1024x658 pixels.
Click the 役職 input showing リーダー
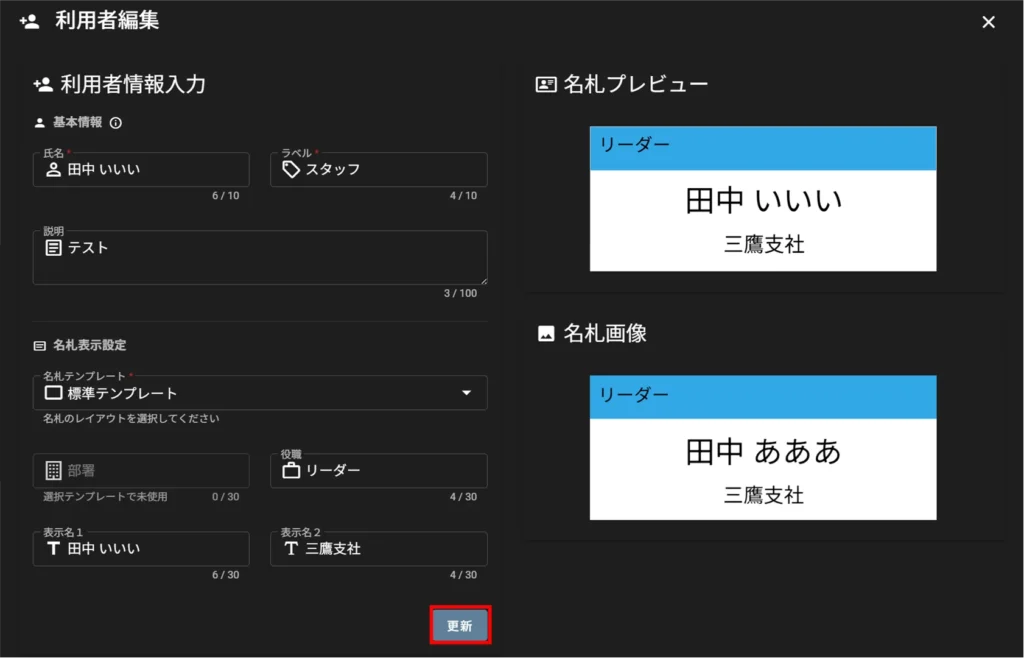point(390,471)
